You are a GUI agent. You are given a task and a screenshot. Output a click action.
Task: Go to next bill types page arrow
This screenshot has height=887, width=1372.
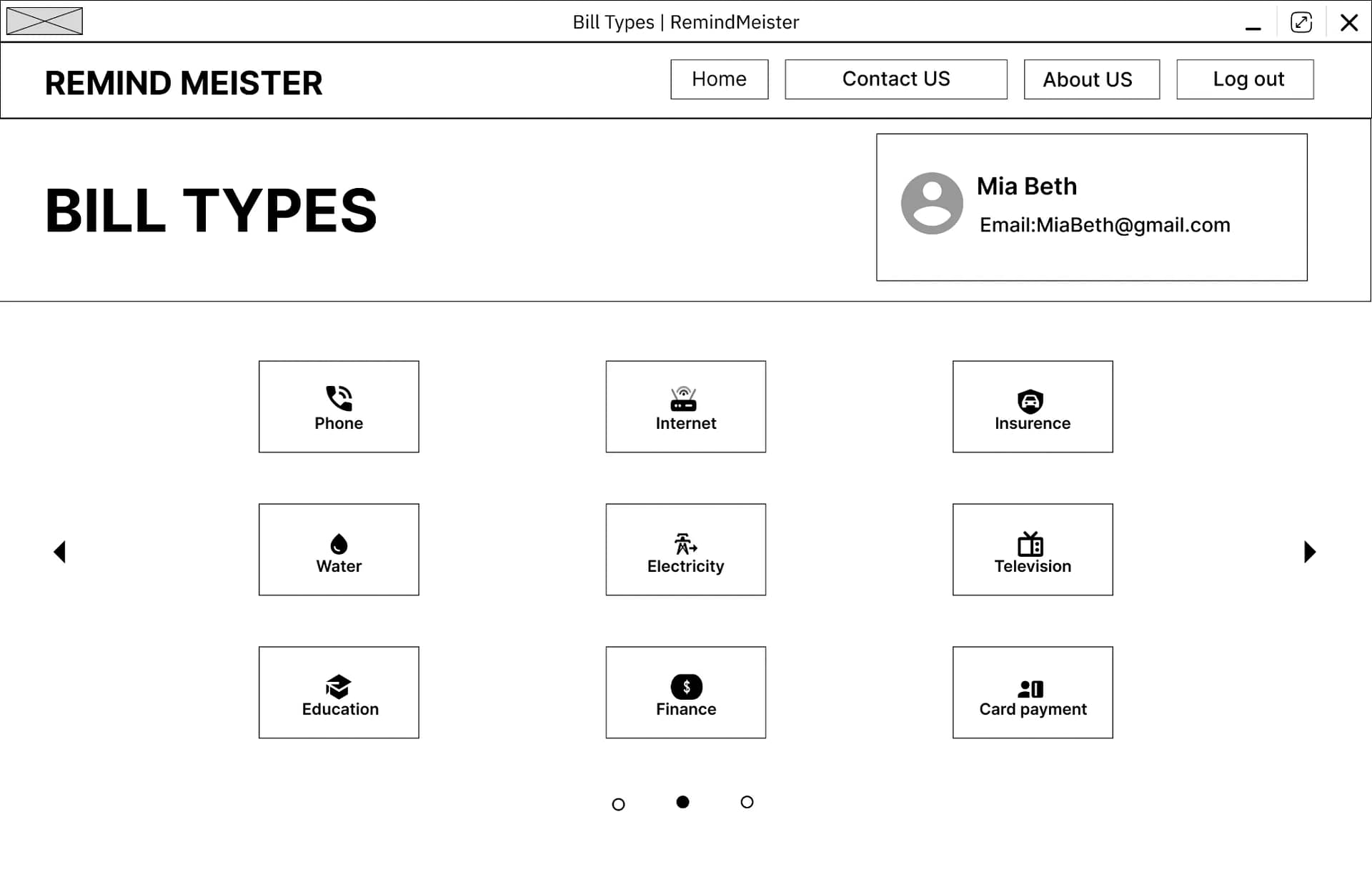1309,552
